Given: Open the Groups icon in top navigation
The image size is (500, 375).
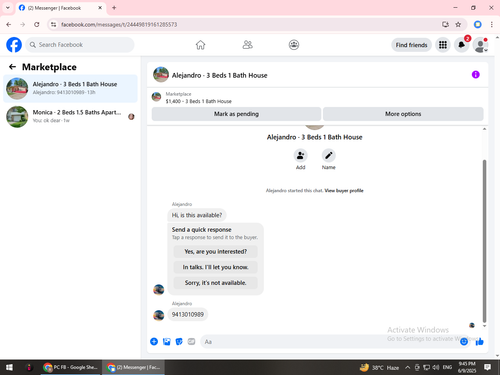Looking at the screenshot, I should click(x=294, y=45).
